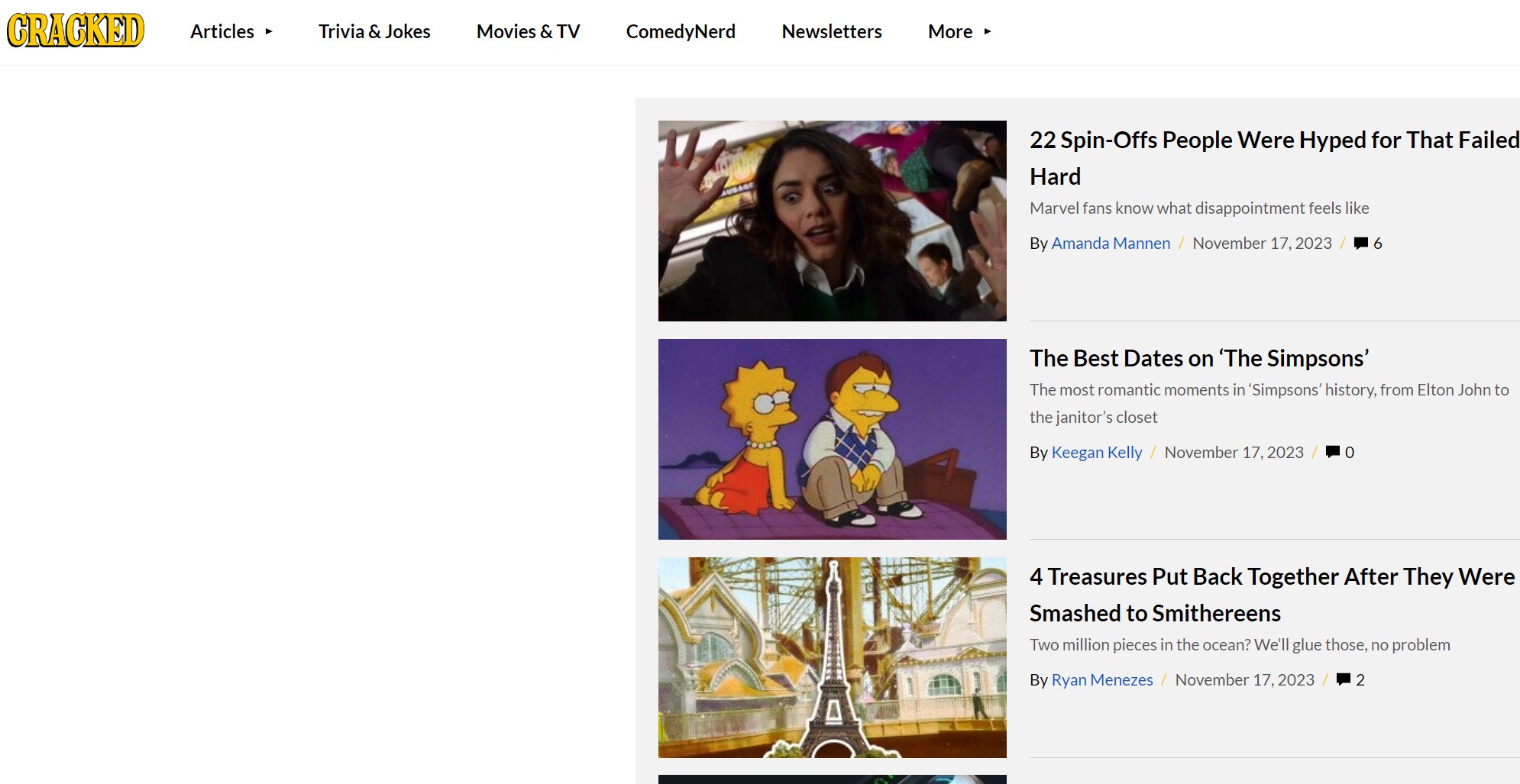This screenshot has width=1520, height=784.
Task: Open comments icon on Spin-Offs article
Action: (1361, 244)
